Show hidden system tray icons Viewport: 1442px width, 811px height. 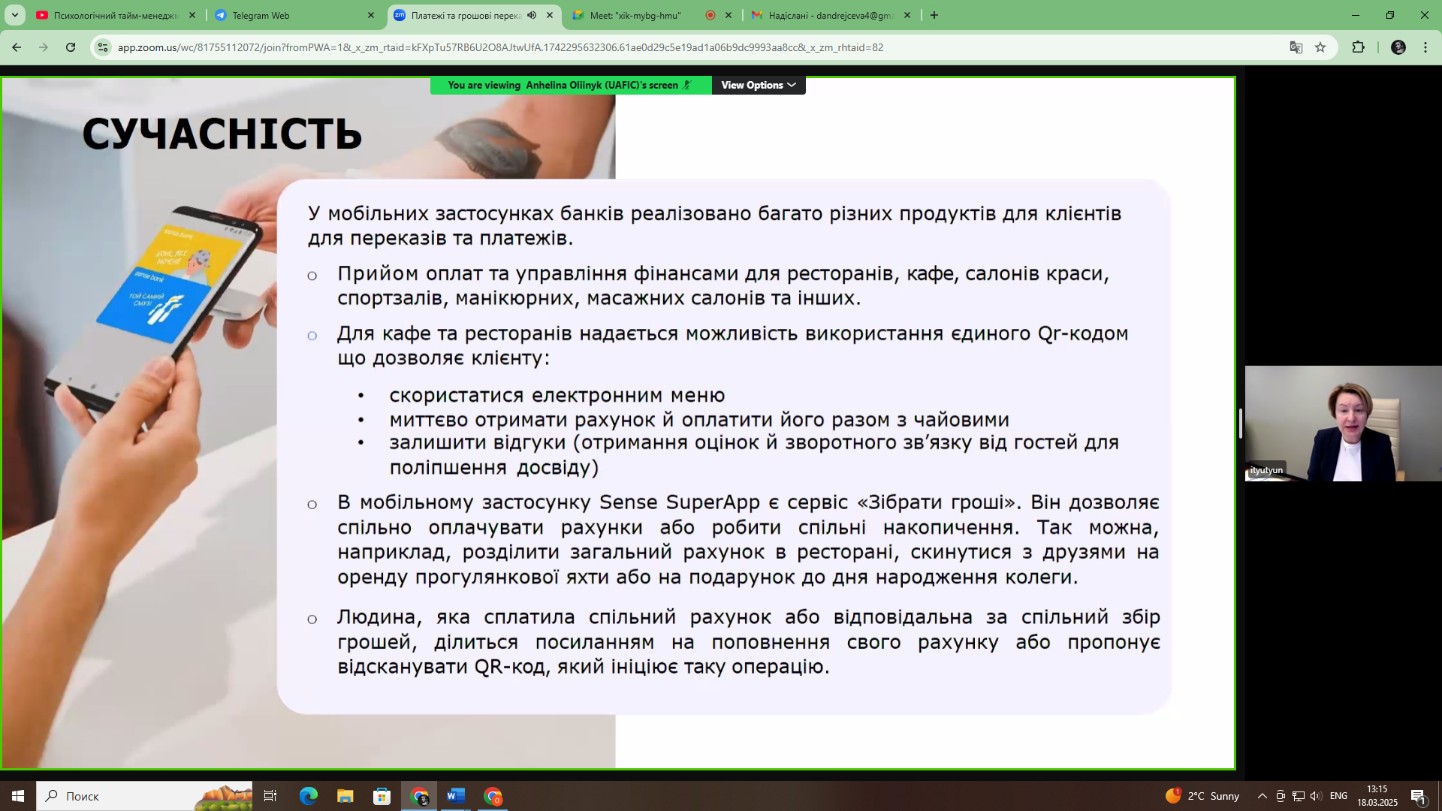coord(1262,796)
